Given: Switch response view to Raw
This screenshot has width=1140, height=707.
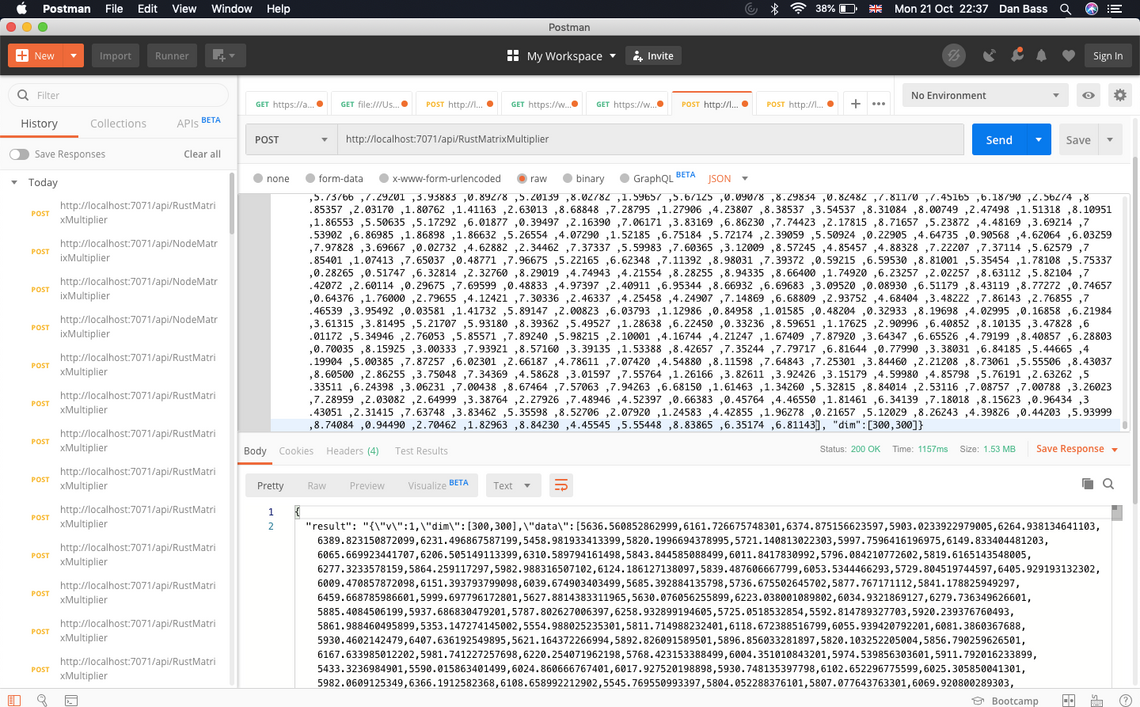Looking at the screenshot, I should [x=316, y=486].
